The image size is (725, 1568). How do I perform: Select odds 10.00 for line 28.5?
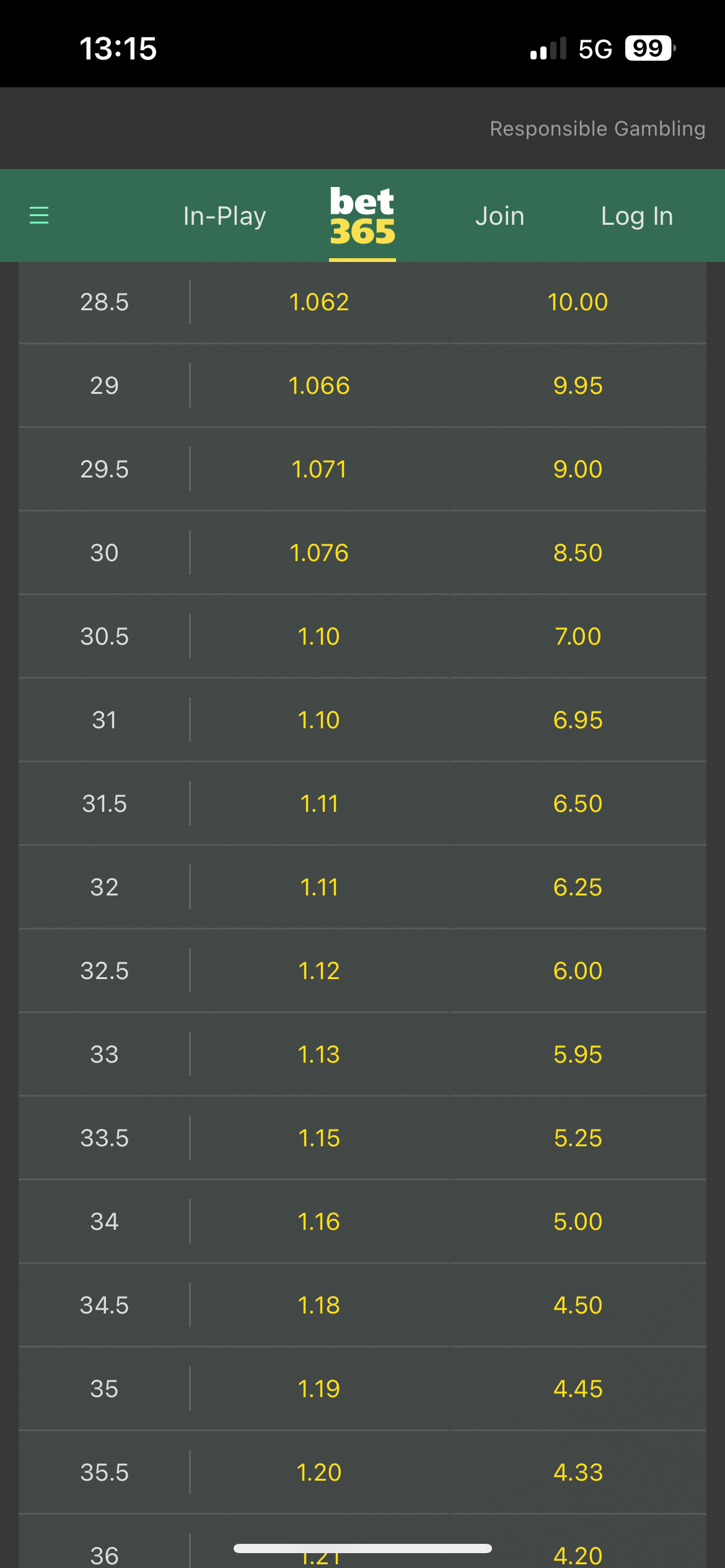point(578,302)
